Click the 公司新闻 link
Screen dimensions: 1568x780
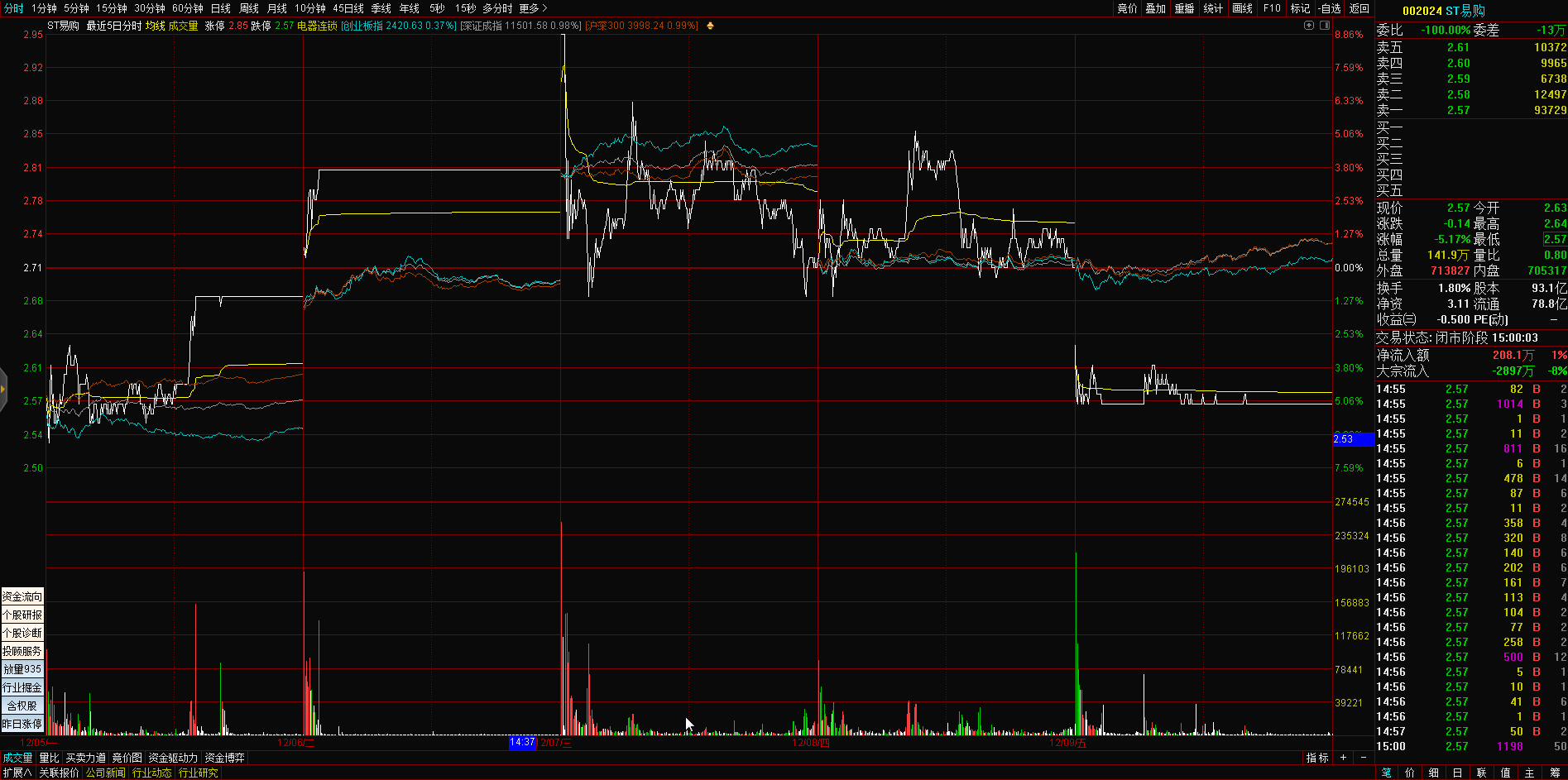tap(105, 773)
